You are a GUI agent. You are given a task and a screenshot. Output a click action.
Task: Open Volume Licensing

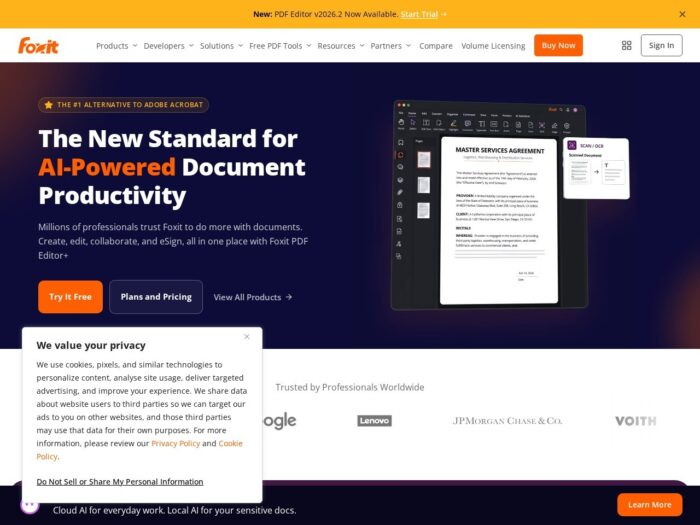point(493,46)
